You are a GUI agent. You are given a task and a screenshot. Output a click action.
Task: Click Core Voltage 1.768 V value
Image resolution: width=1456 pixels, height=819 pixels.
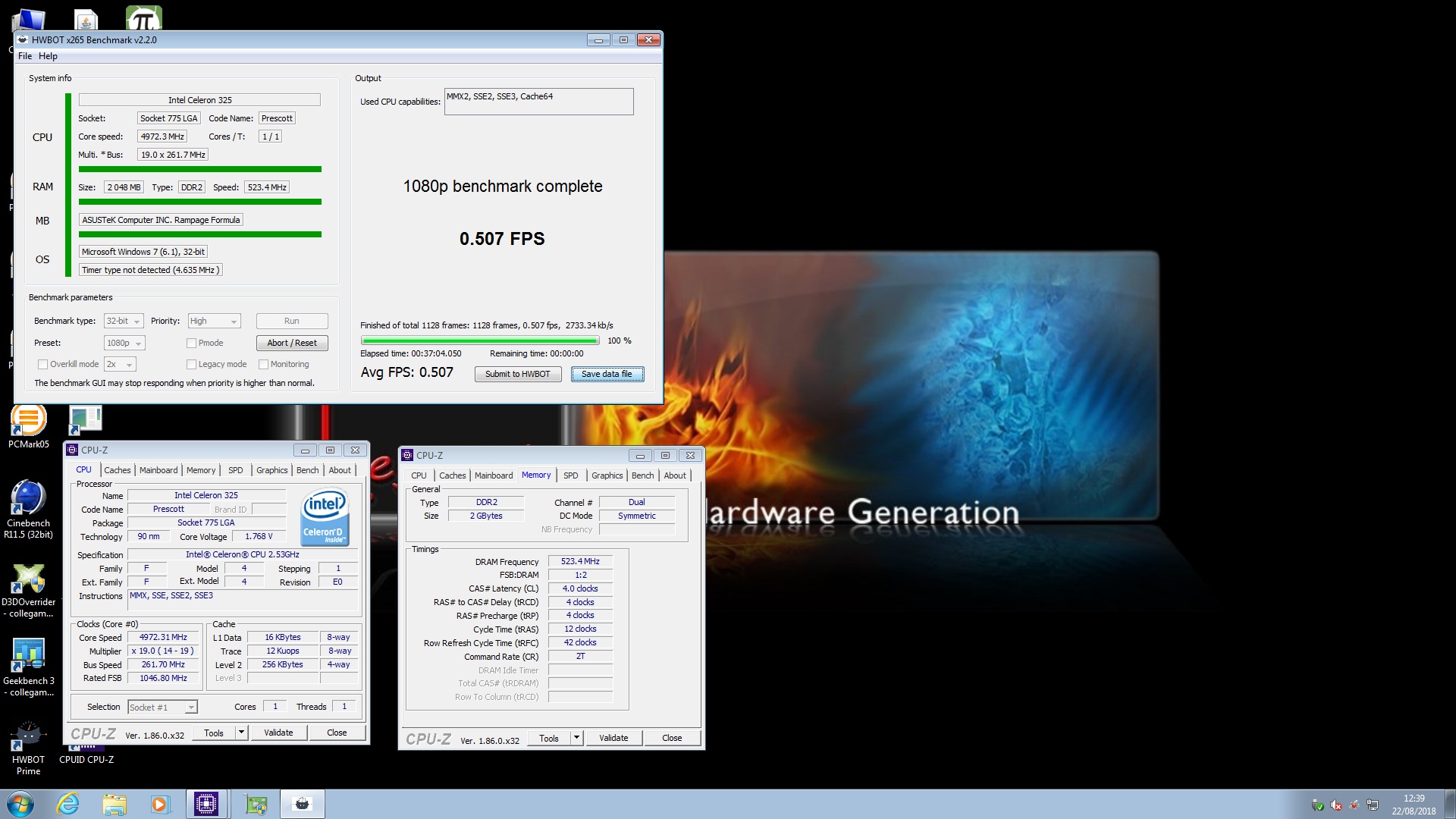(259, 536)
